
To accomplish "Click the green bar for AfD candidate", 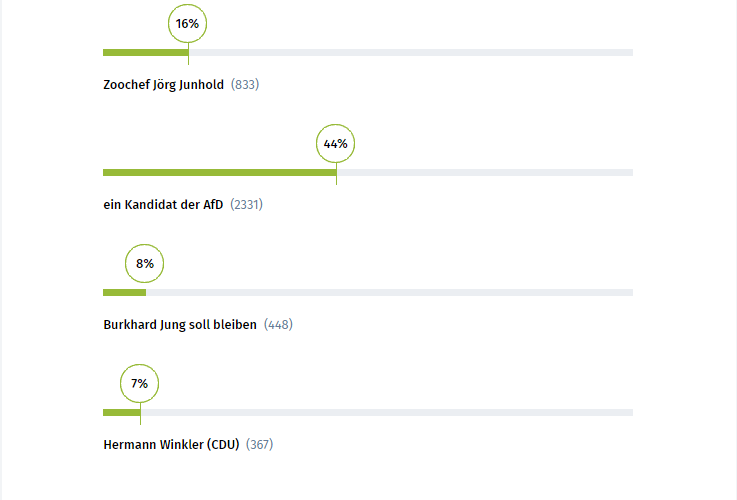I will tap(219, 172).
